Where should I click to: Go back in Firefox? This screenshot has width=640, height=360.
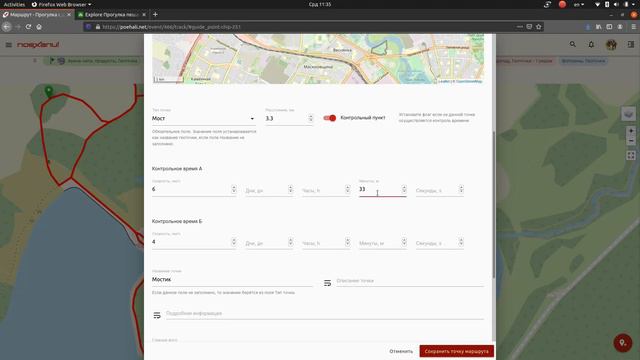click(7, 27)
